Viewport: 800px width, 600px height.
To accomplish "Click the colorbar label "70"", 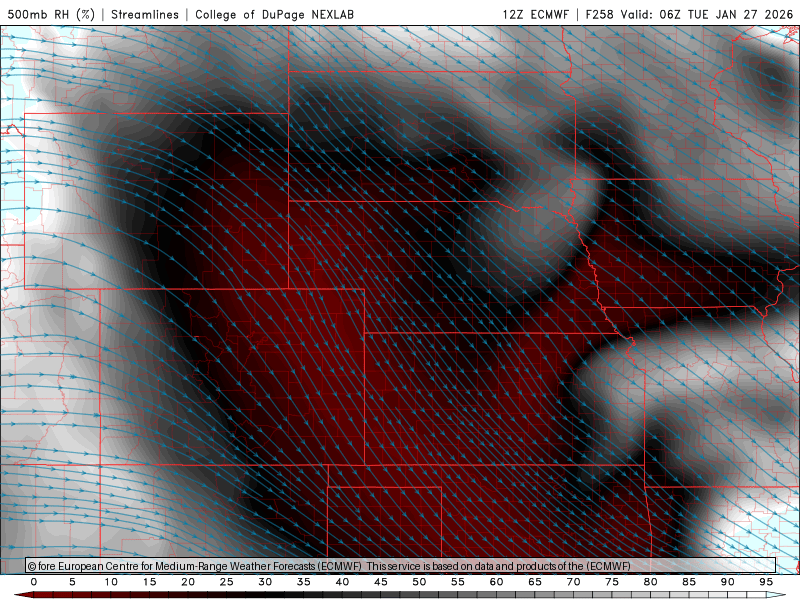I will tap(573, 582).
